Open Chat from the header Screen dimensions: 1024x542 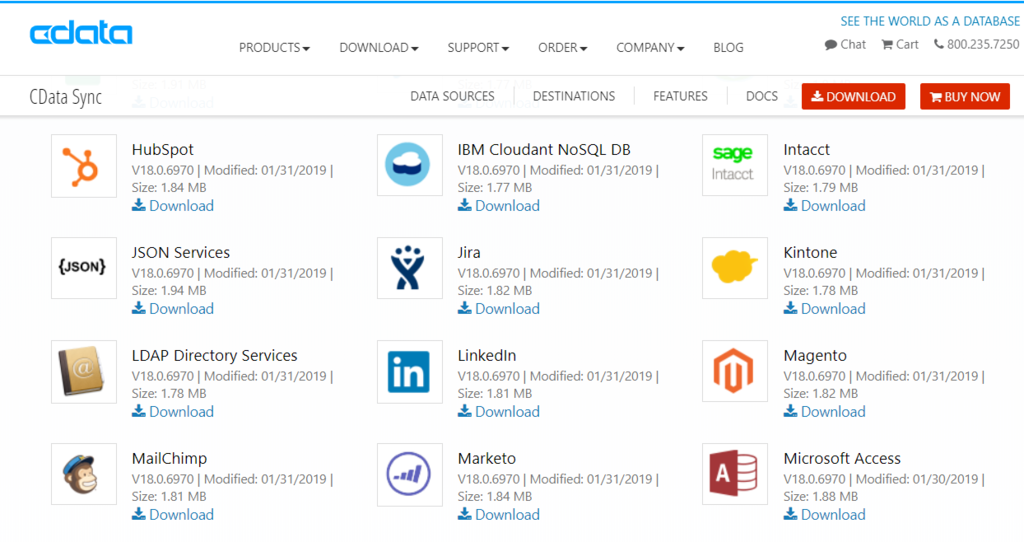(x=845, y=44)
